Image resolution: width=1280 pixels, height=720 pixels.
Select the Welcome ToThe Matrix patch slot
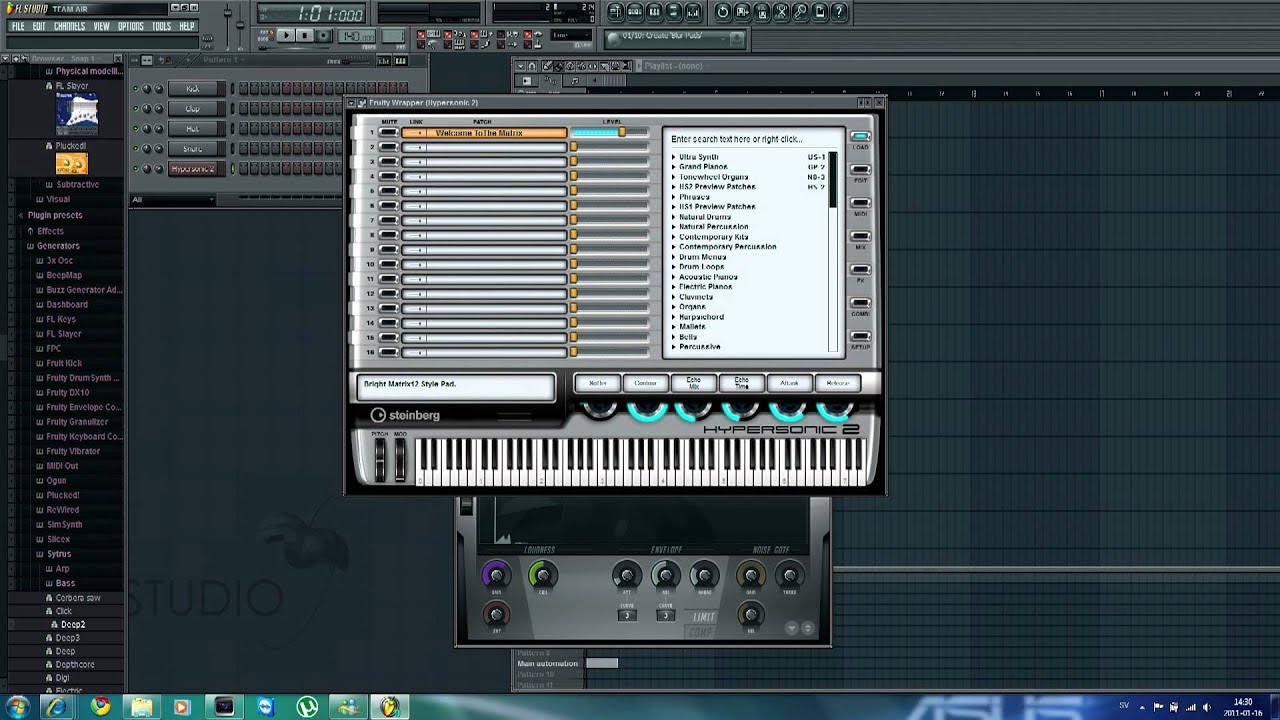484,132
